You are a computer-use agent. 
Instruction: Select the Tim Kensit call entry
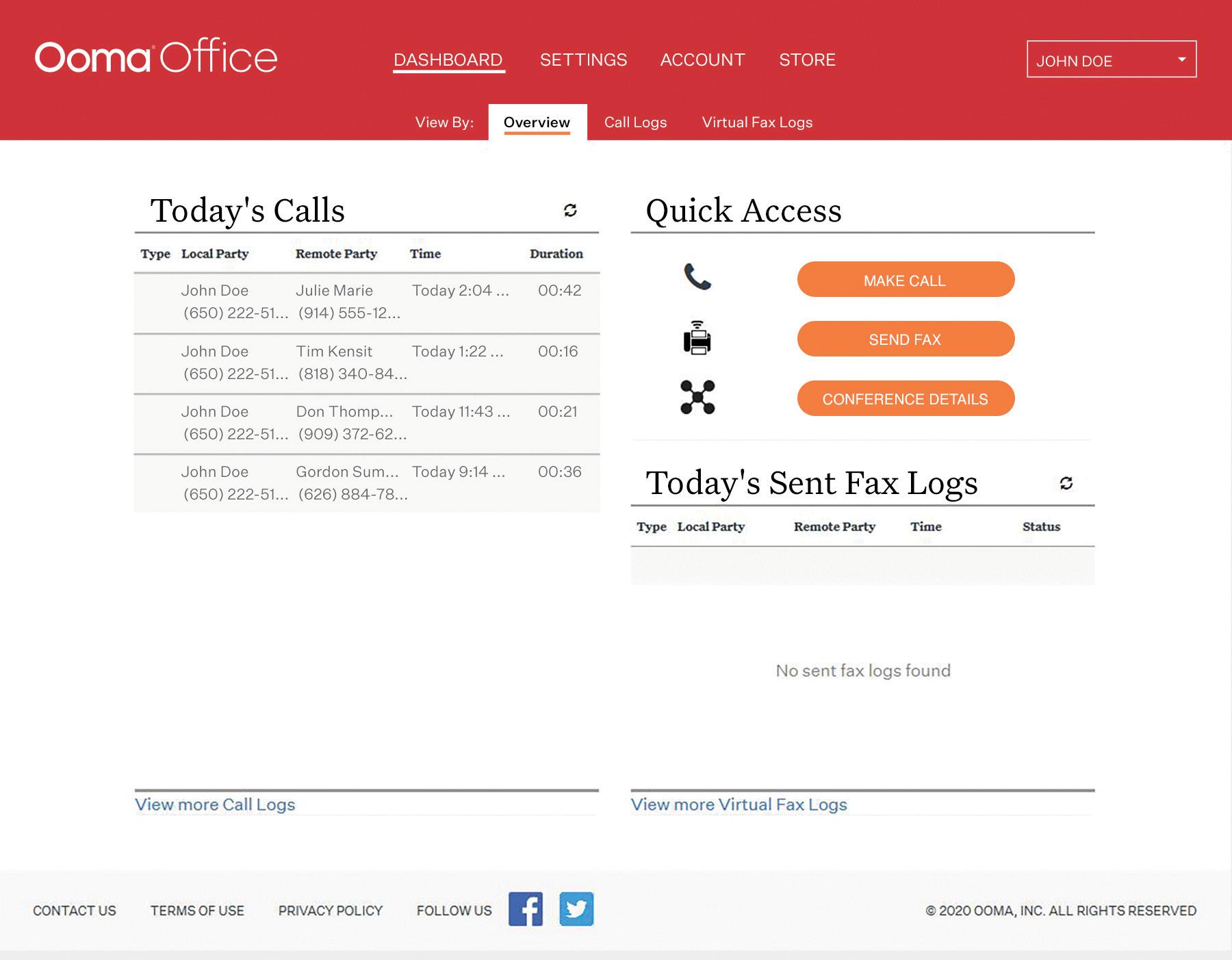(367, 364)
